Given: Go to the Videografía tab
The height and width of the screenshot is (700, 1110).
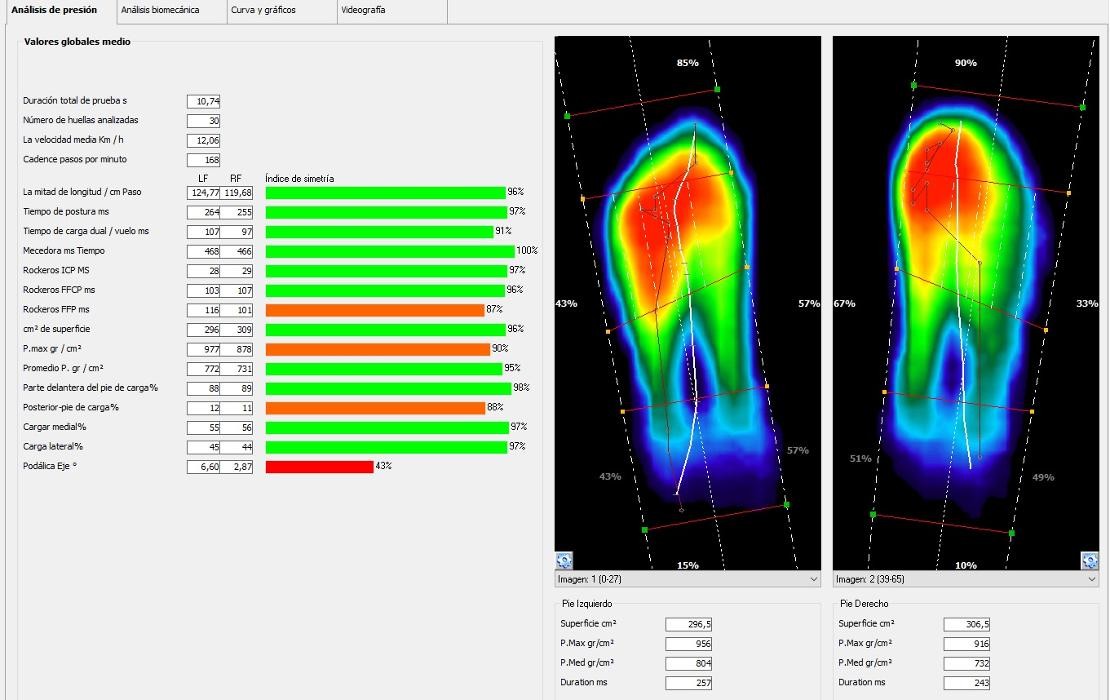Looking at the screenshot, I should (363, 10).
